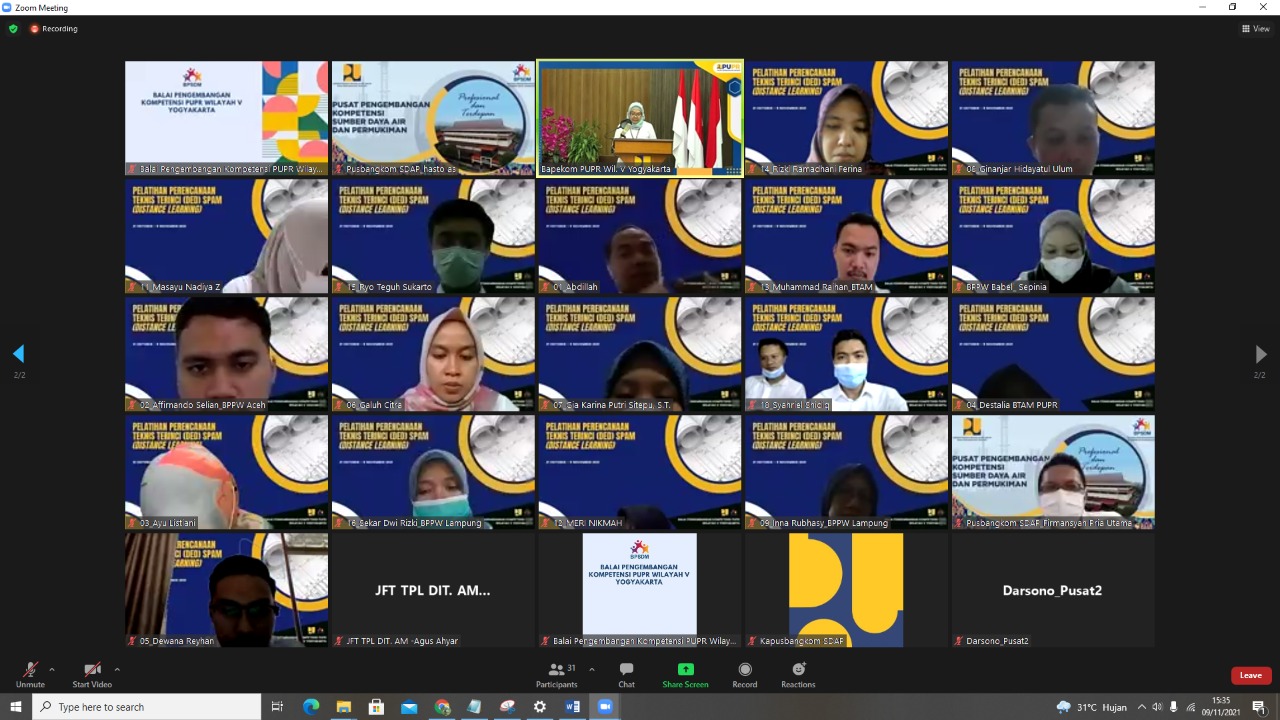The width and height of the screenshot is (1280, 720).
Task: Open Google Chrome from taskbar
Action: point(442,707)
